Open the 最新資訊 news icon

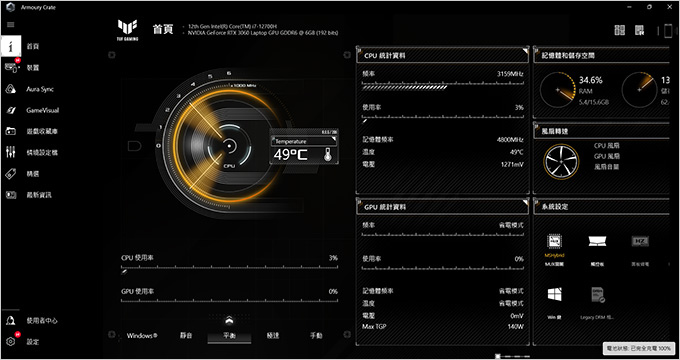click(x=11, y=195)
